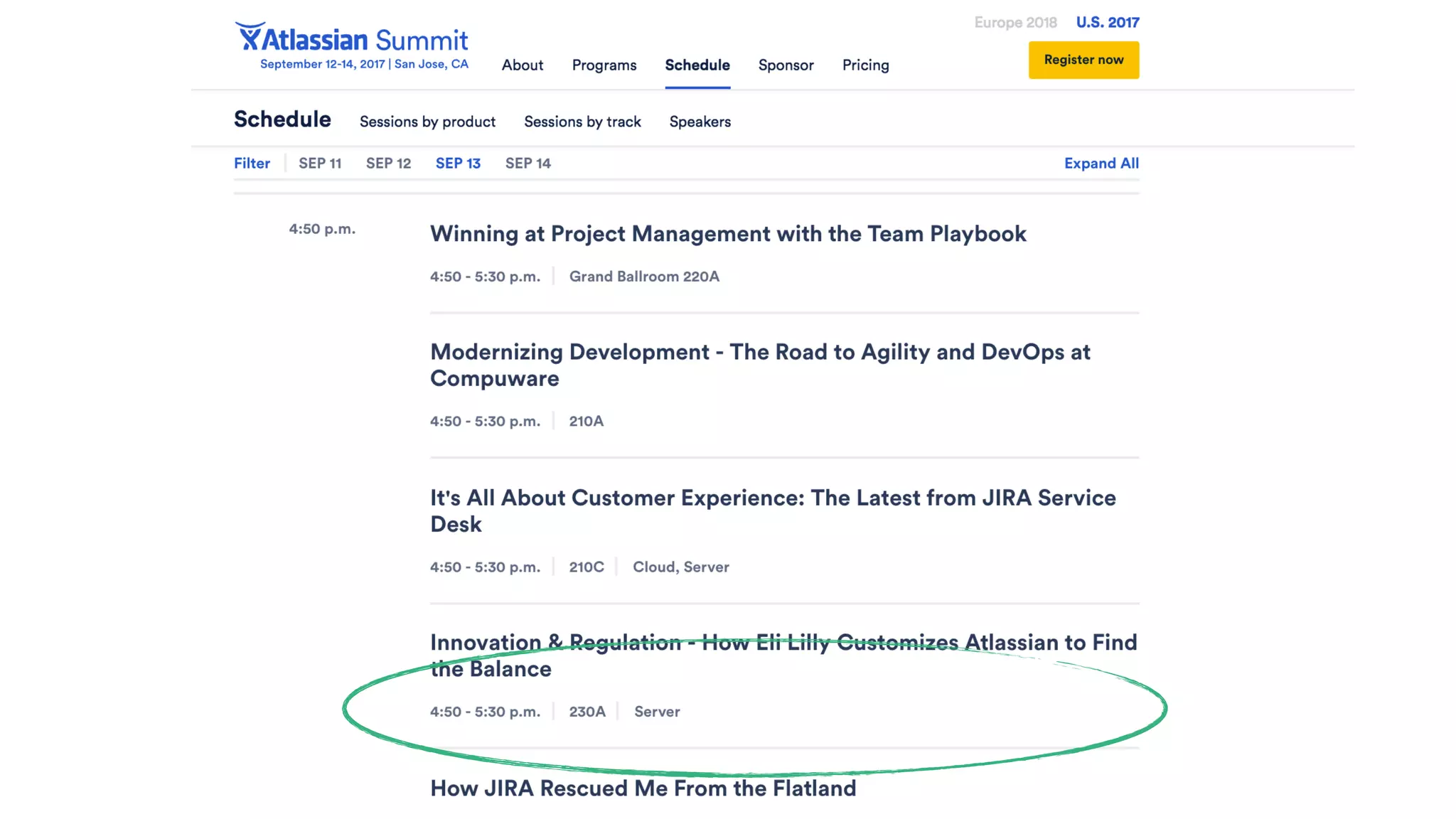Select the Schedule navigation tab

tap(697, 65)
